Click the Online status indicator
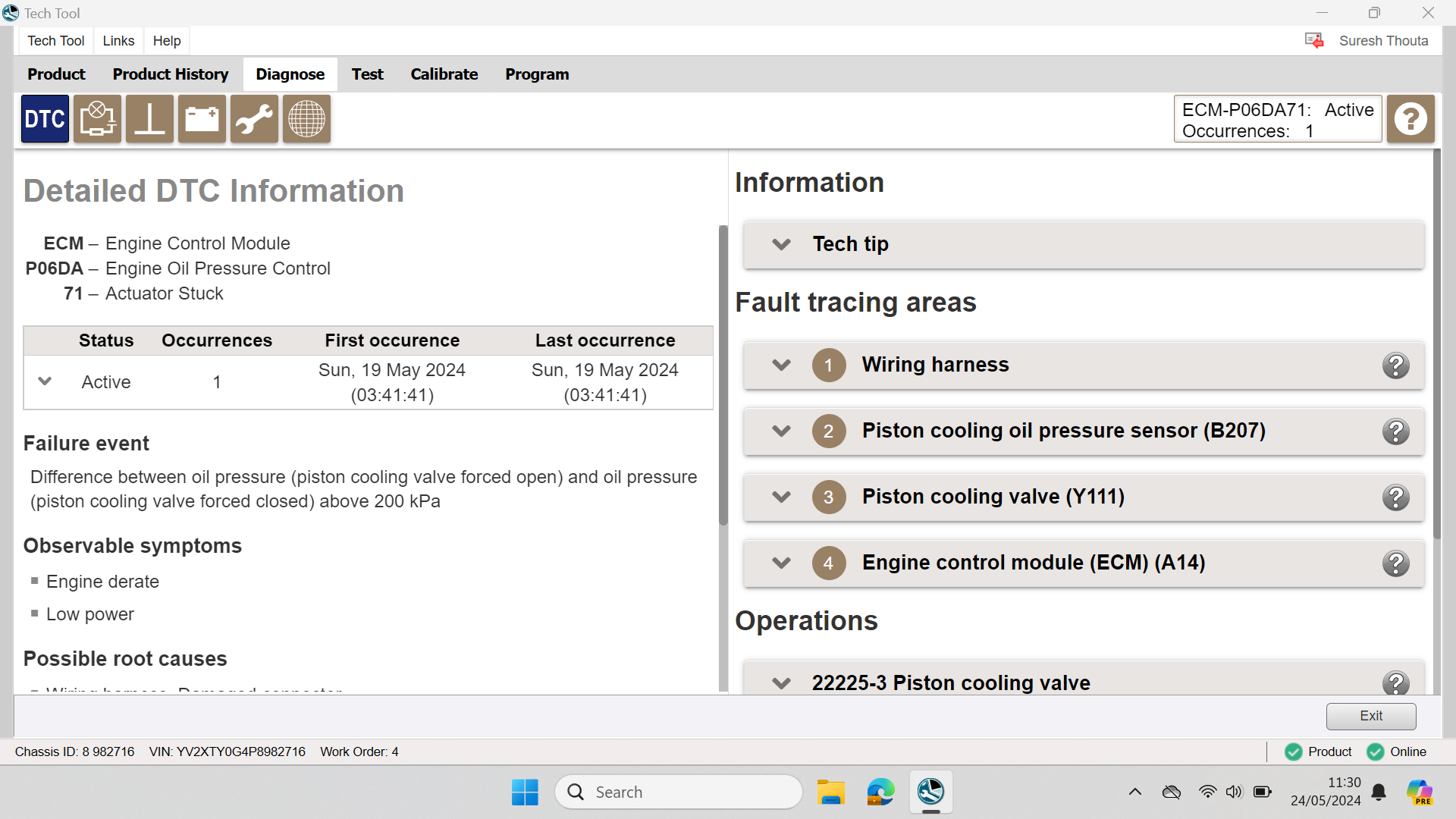 pyautogui.click(x=1397, y=752)
